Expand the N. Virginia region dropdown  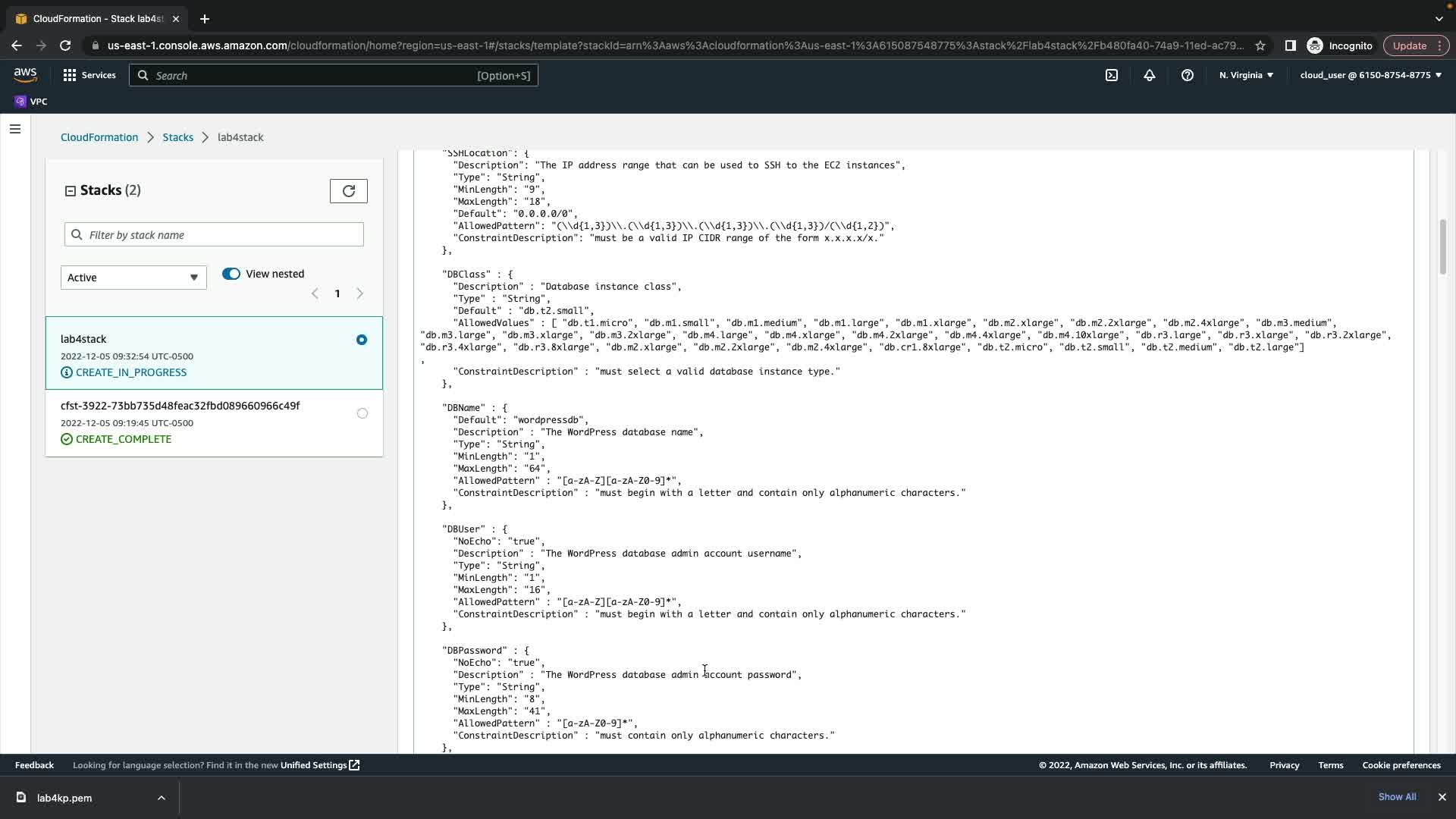point(1246,75)
